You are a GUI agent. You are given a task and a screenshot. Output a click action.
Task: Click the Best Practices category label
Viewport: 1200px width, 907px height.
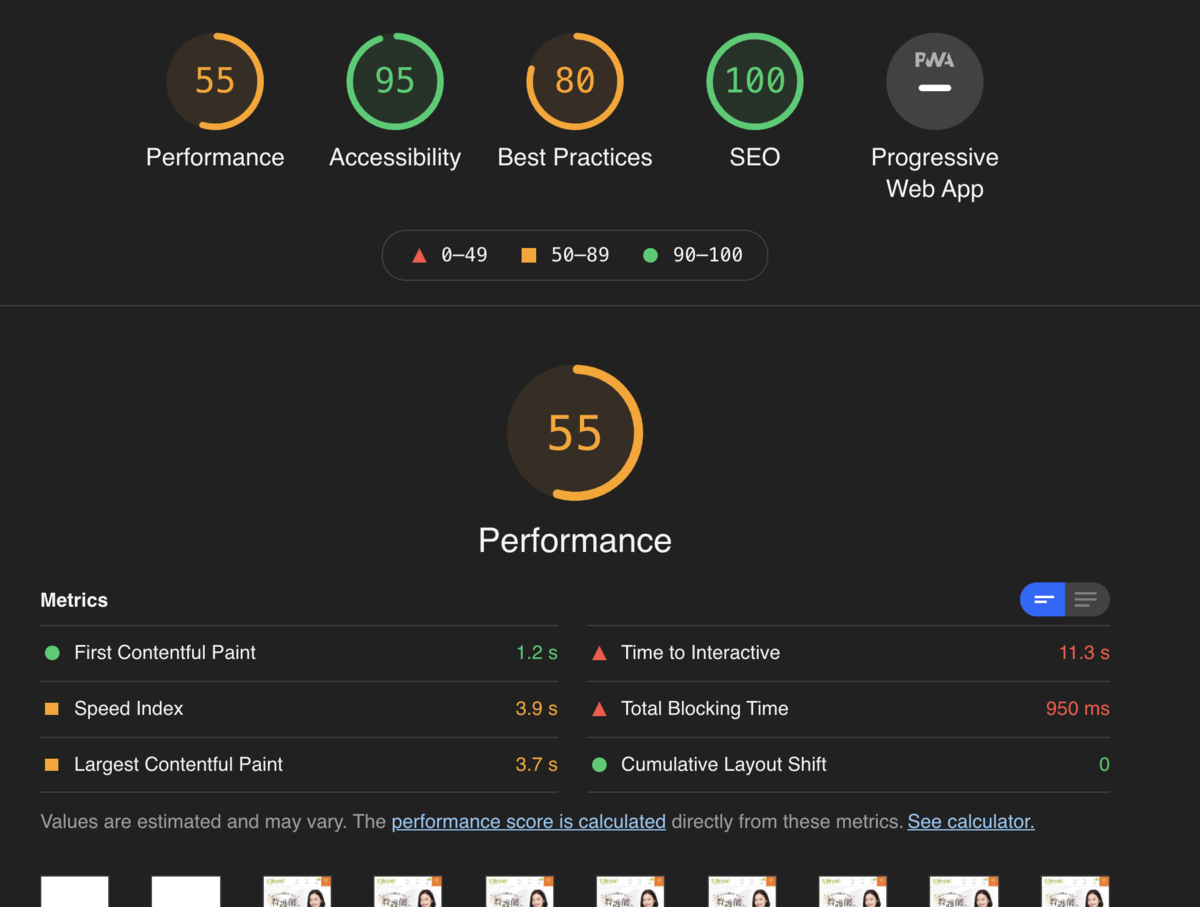575,158
